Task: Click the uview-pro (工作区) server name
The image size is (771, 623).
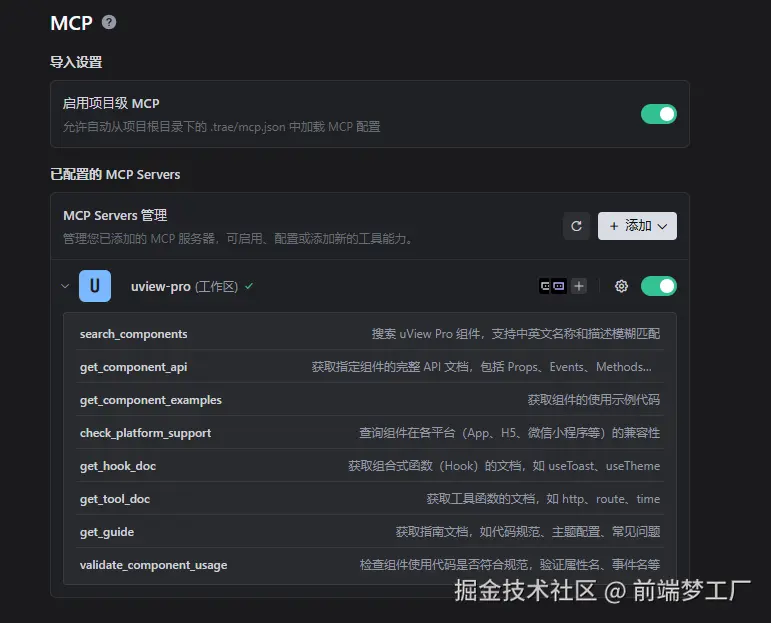Action: pyautogui.click(x=184, y=286)
